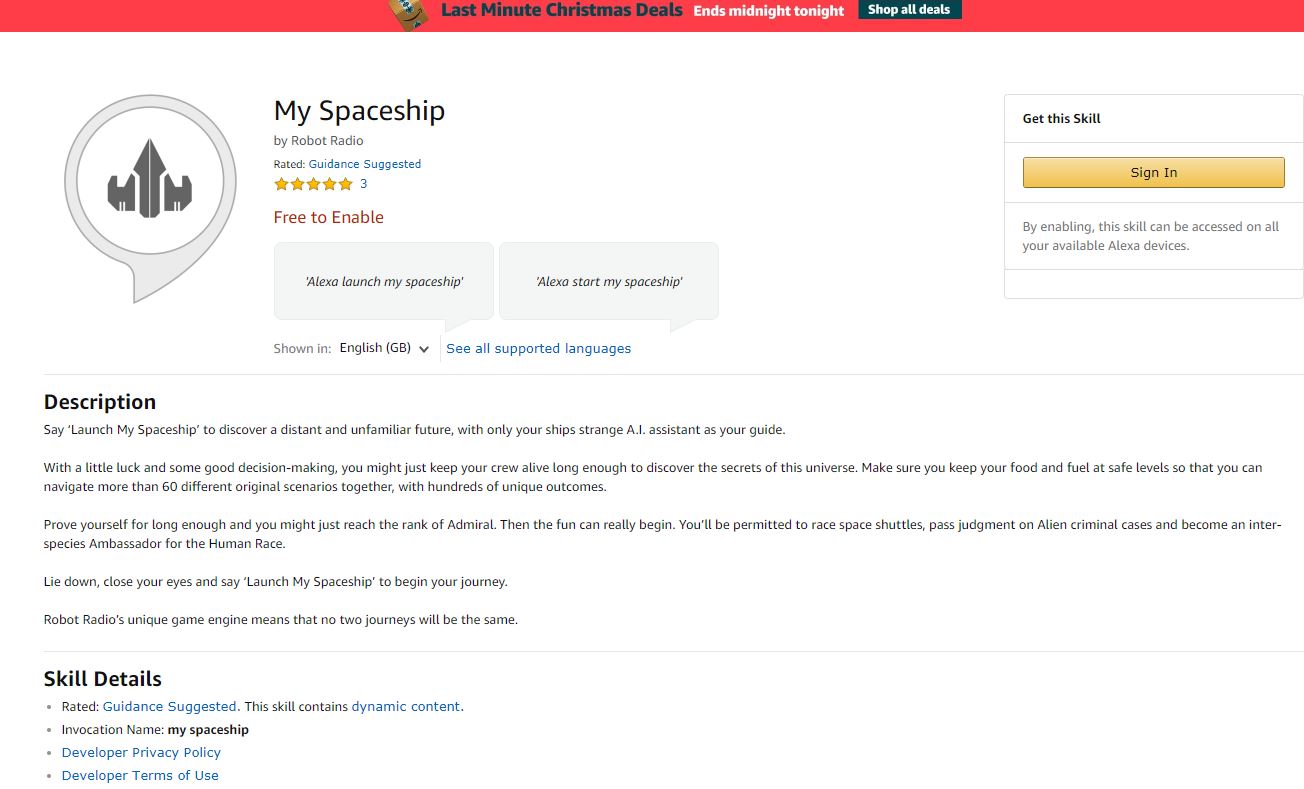Open Guidance Suggested link under the skill title

pos(365,164)
